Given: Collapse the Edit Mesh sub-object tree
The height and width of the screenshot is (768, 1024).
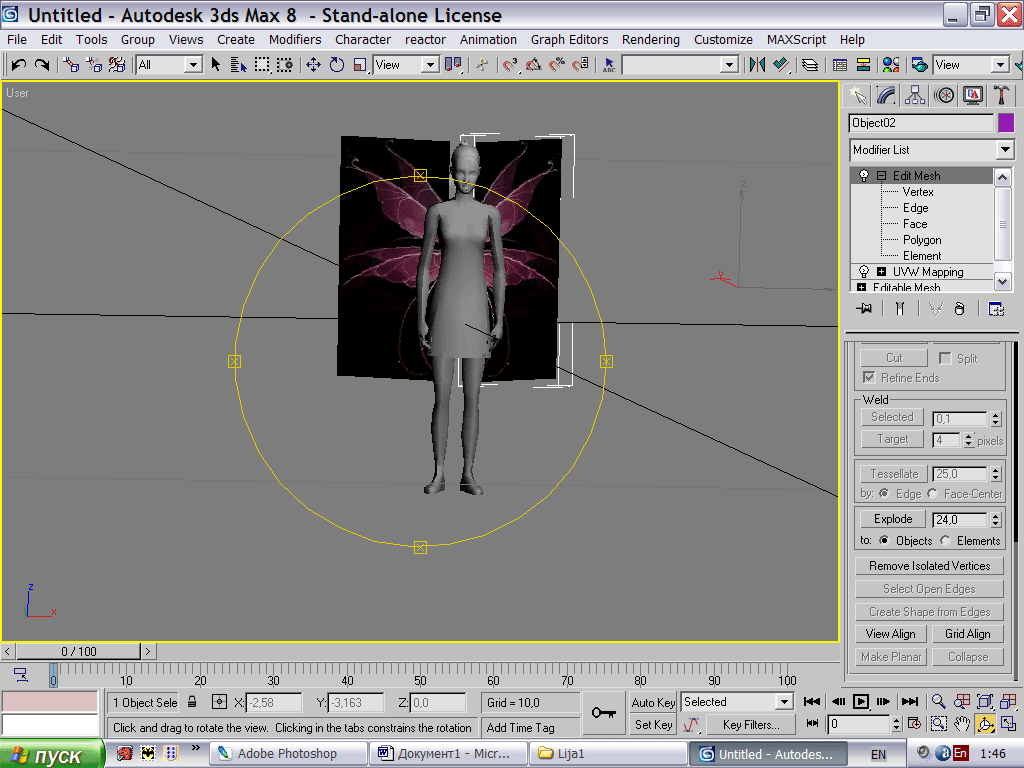Looking at the screenshot, I should click(x=881, y=176).
